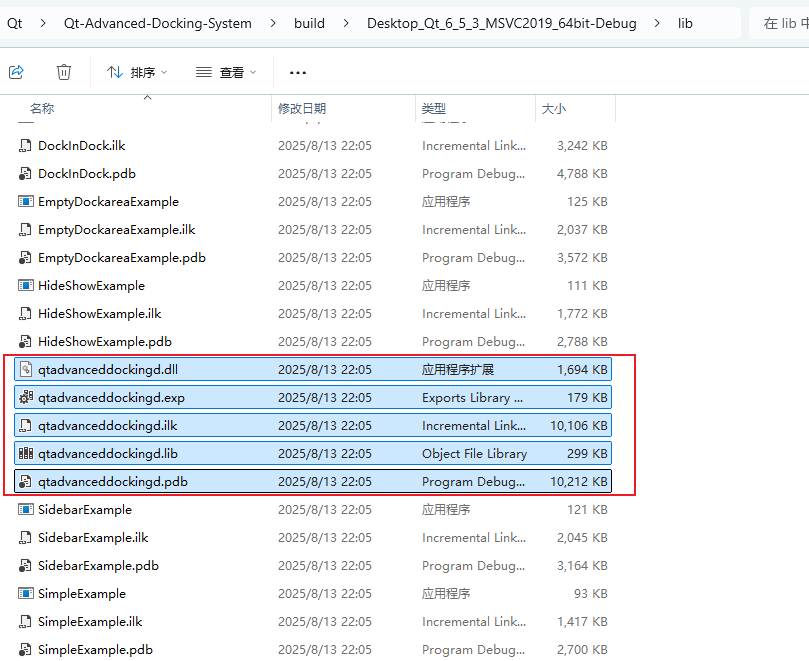
Task: Click the Share icon in toolbar
Action: 17,72
